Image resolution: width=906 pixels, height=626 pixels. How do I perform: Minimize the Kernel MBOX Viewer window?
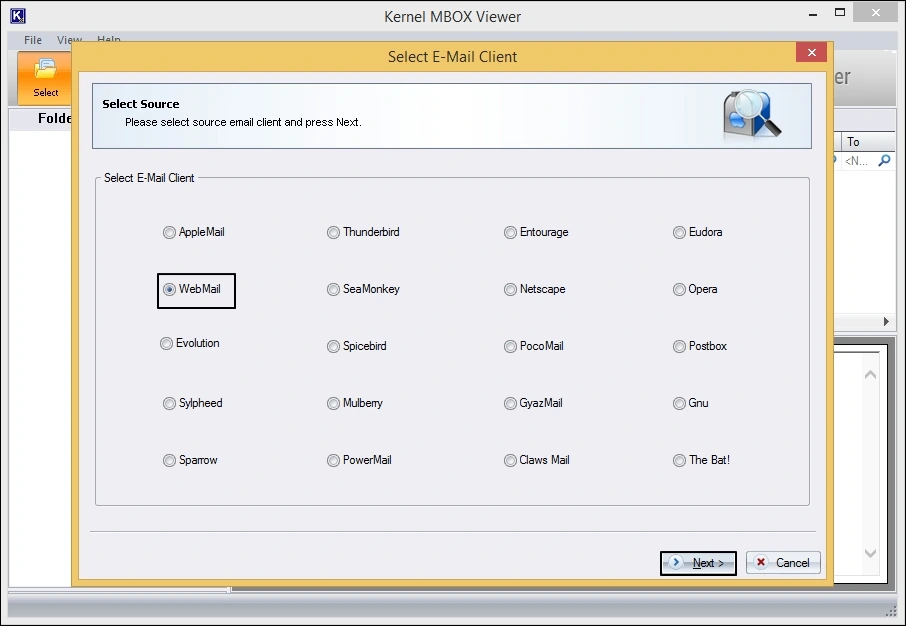pyautogui.click(x=813, y=14)
